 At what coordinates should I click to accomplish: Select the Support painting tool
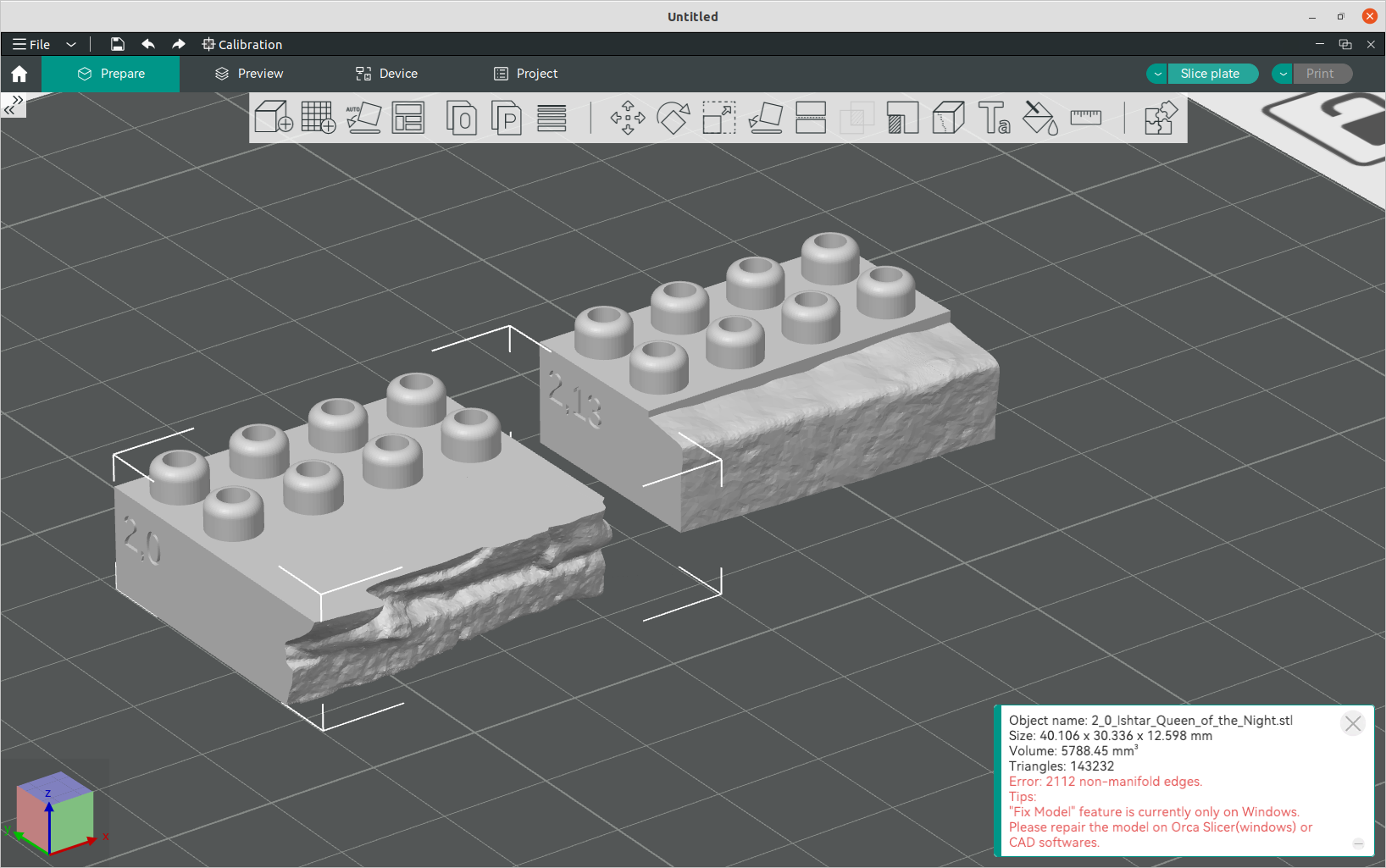(x=902, y=118)
